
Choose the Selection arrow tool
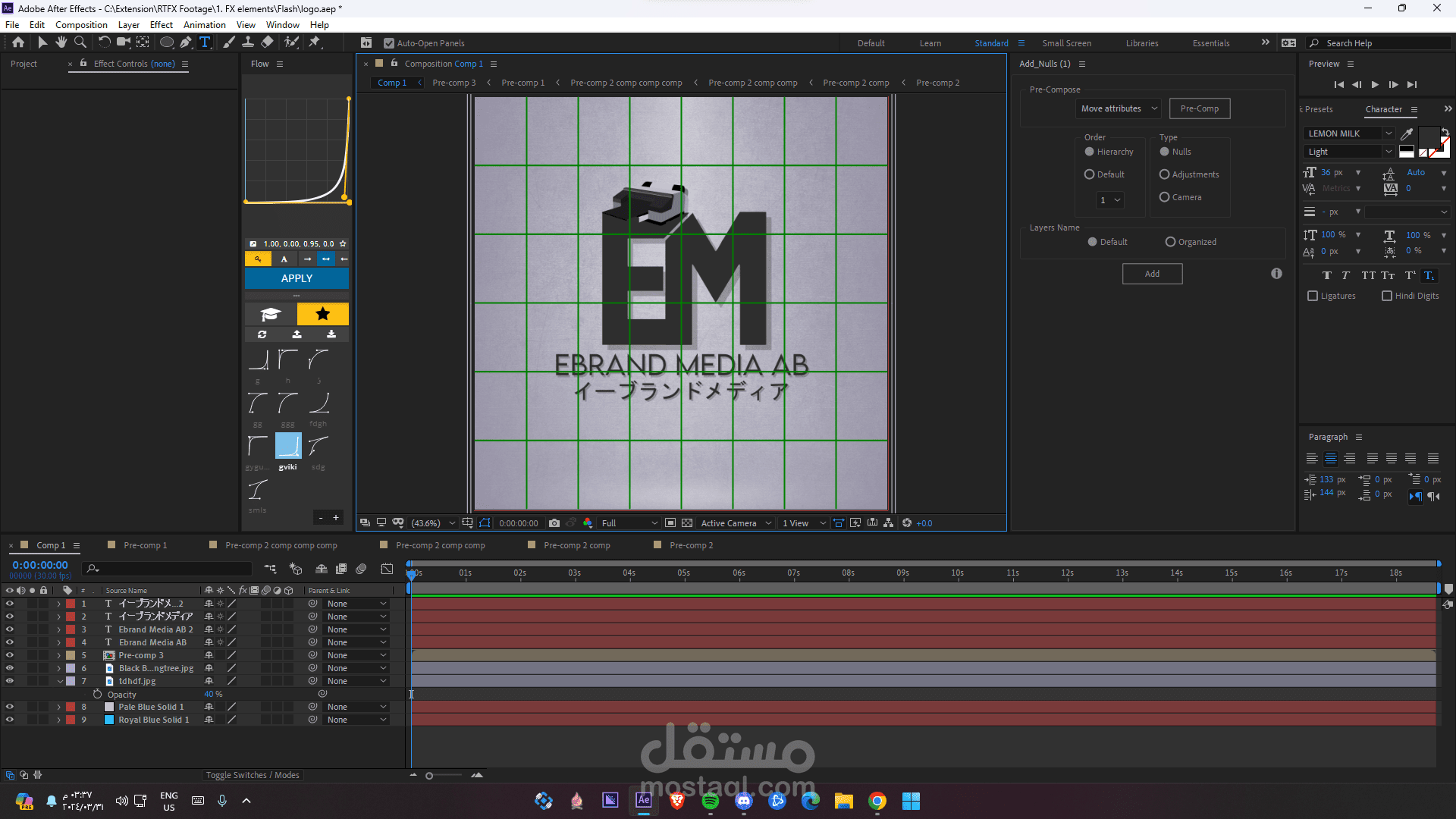coord(42,42)
